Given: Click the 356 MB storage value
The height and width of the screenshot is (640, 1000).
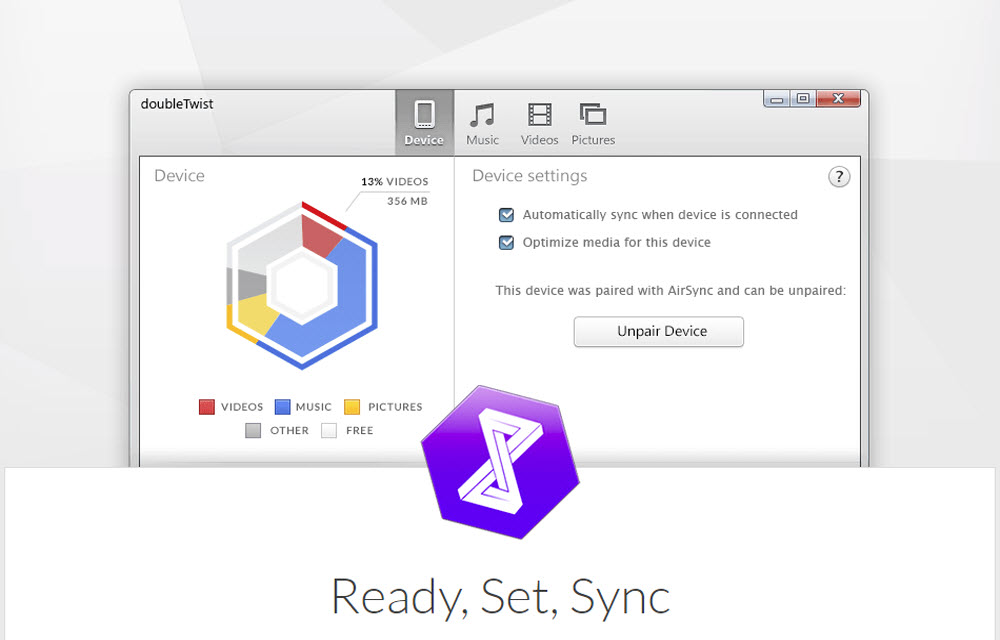Looking at the screenshot, I should (407, 201).
